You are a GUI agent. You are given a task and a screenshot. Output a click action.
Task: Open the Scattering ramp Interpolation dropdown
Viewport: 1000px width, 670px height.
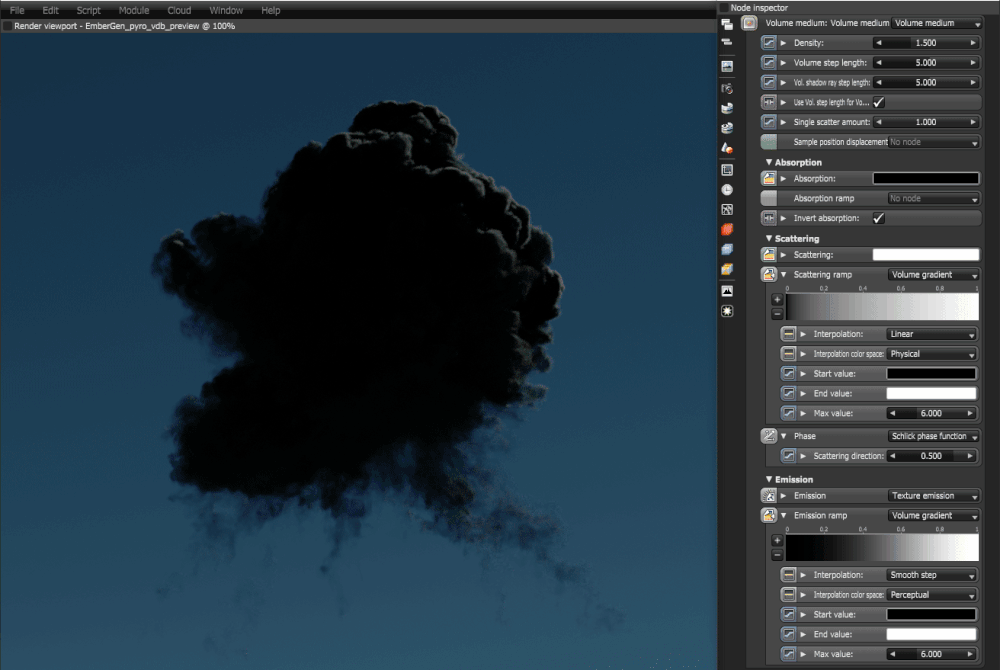coord(932,334)
